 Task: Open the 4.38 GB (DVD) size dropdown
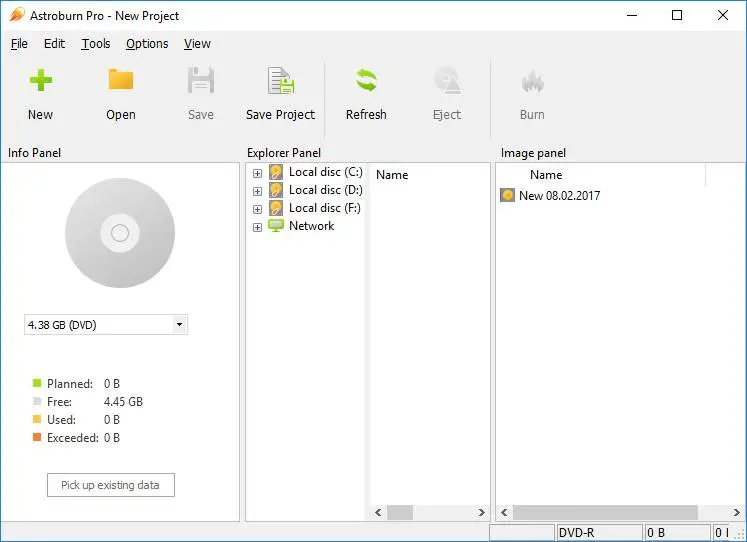pyautogui.click(x=180, y=325)
